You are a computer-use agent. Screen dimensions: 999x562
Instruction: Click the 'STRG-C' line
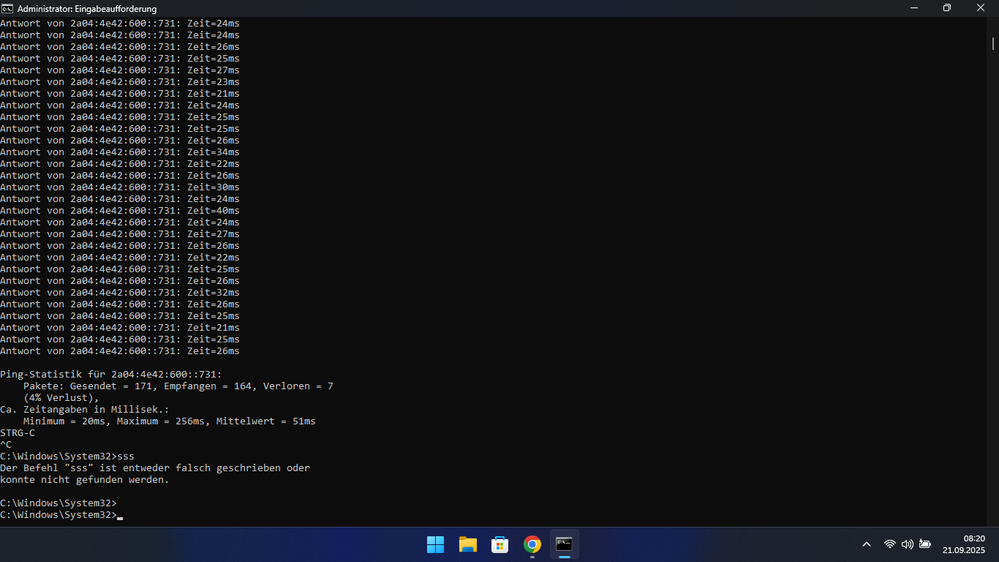pyautogui.click(x=18, y=433)
